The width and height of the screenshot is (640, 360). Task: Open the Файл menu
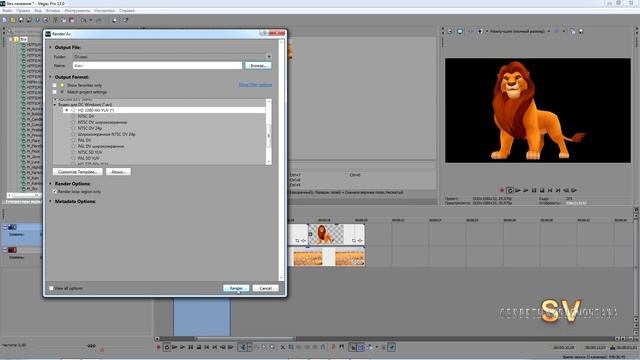point(7,11)
